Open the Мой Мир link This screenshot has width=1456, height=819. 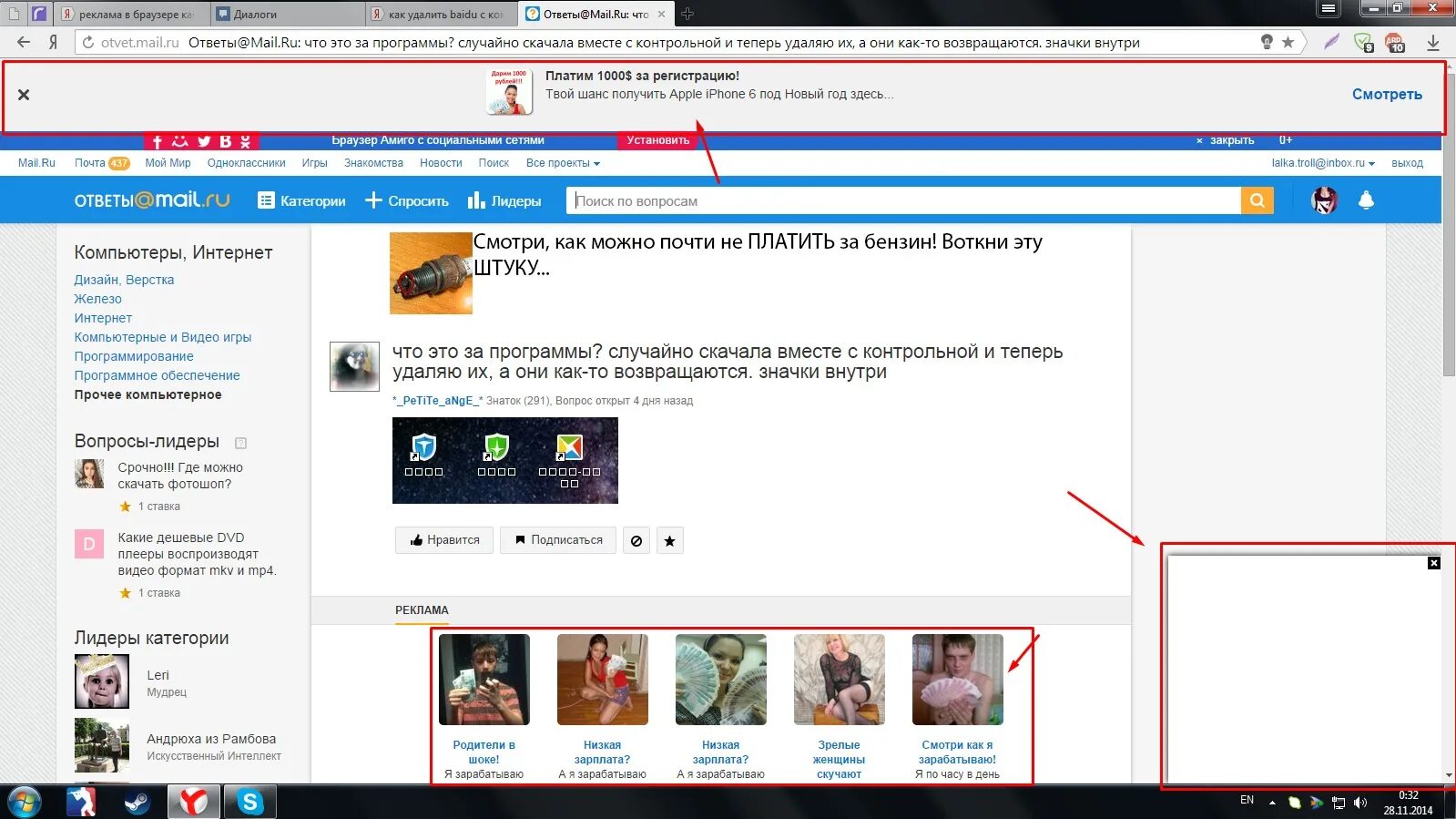tap(168, 163)
